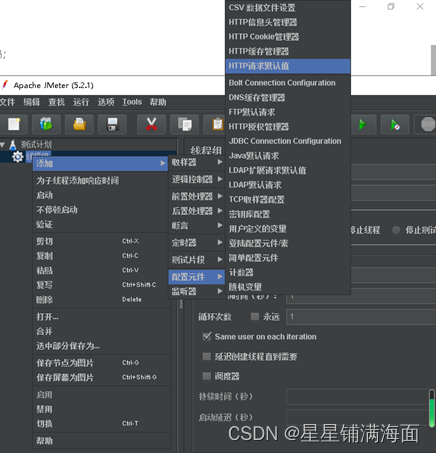Open the 运行 menu
The height and width of the screenshot is (453, 436).
(x=81, y=102)
